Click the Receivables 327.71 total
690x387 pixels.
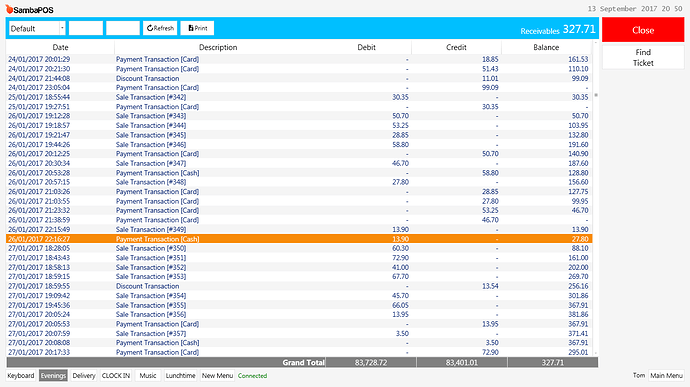pyautogui.click(x=558, y=29)
